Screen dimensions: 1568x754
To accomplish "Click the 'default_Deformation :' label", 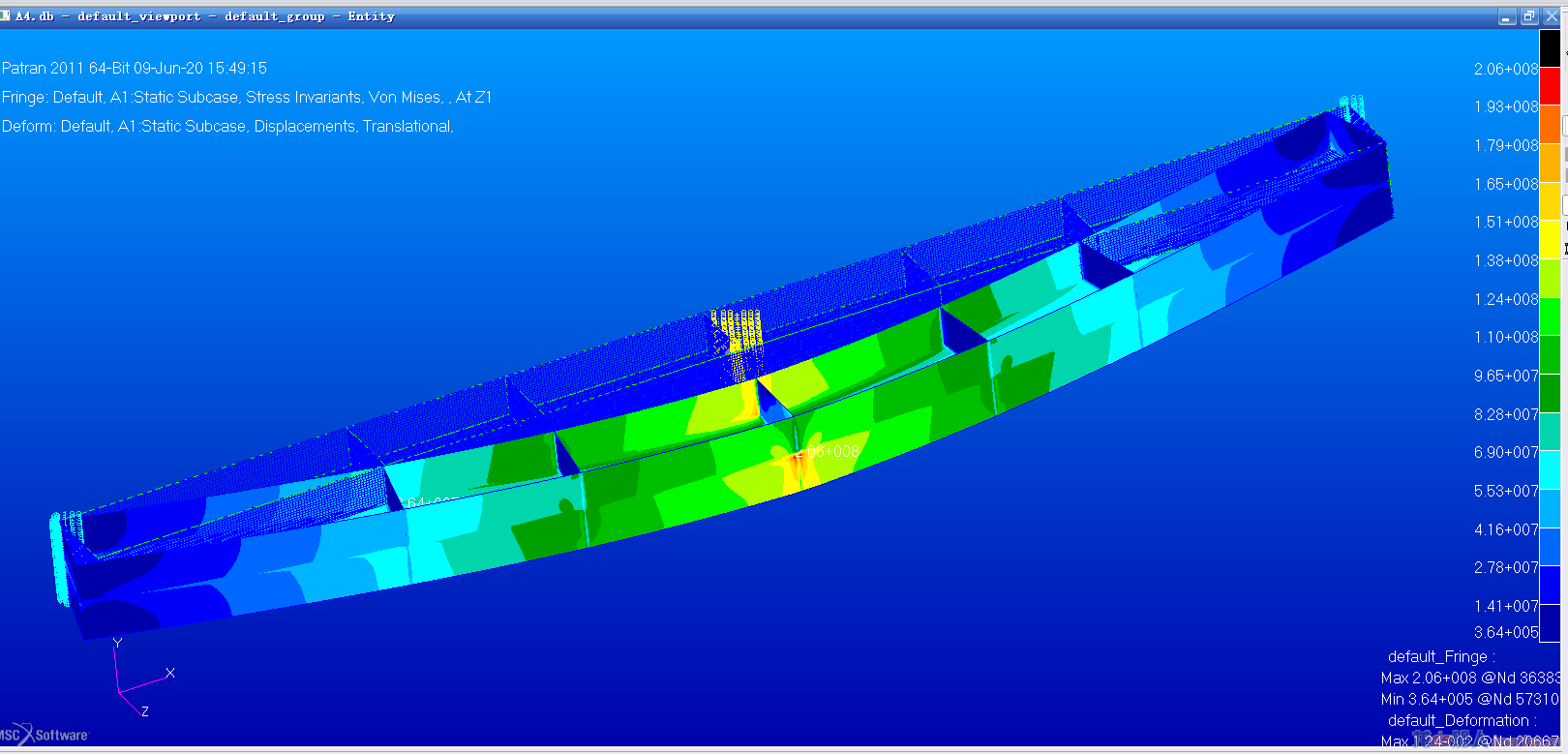I will (x=1462, y=720).
